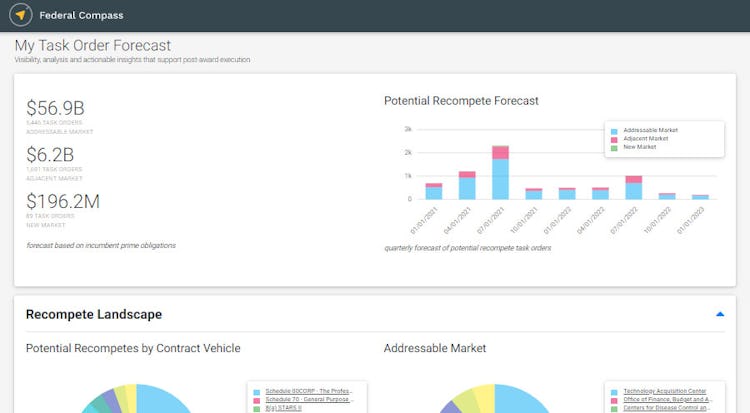Click the 2k y-axis label

[408, 152]
